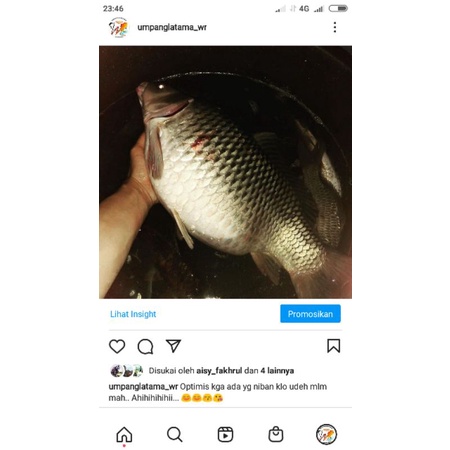Open comments via speech bubble icon
This screenshot has height=450, width=450.
pyautogui.click(x=145, y=346)
